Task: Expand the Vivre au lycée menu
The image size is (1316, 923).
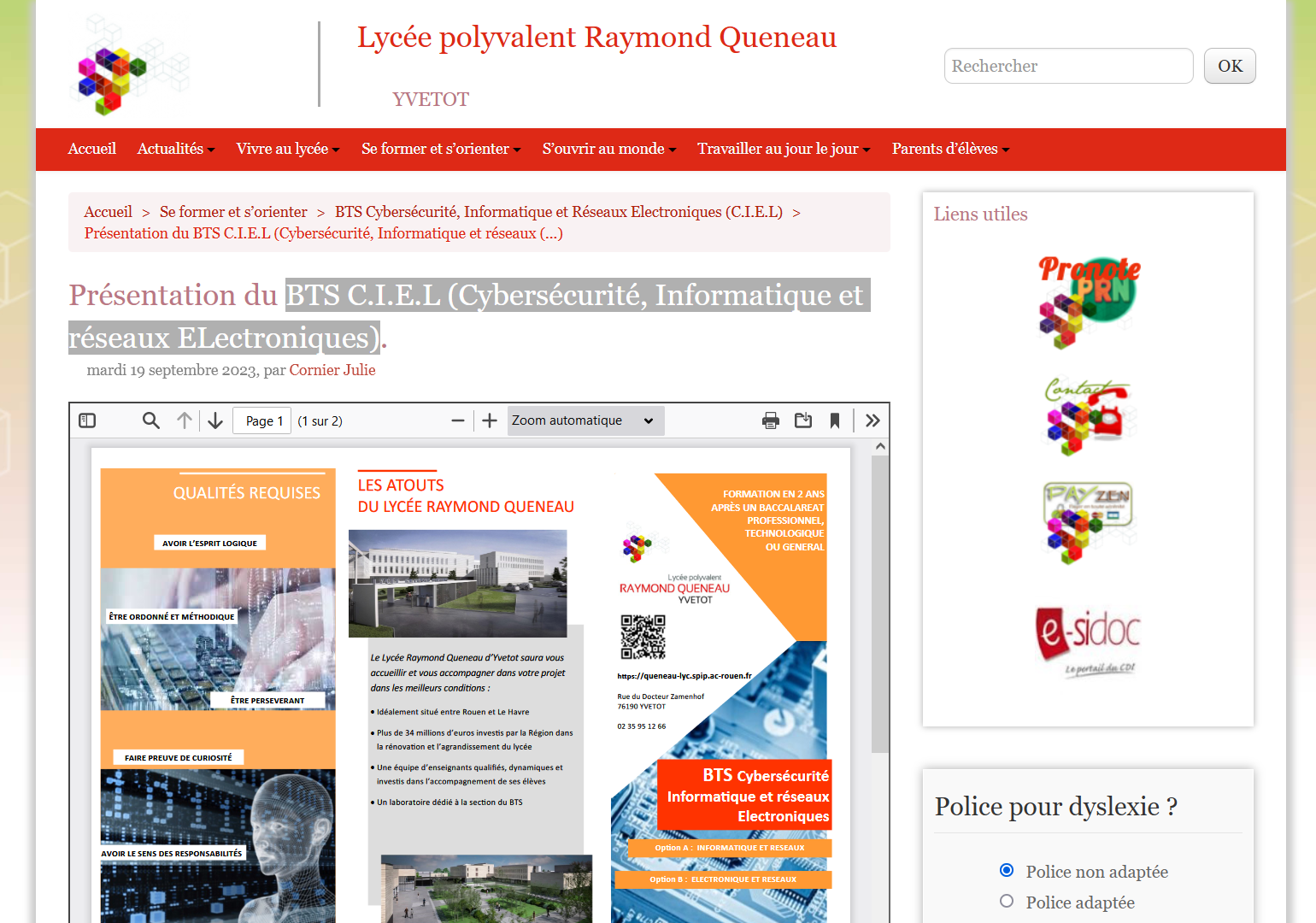Action: click(288, 149)
